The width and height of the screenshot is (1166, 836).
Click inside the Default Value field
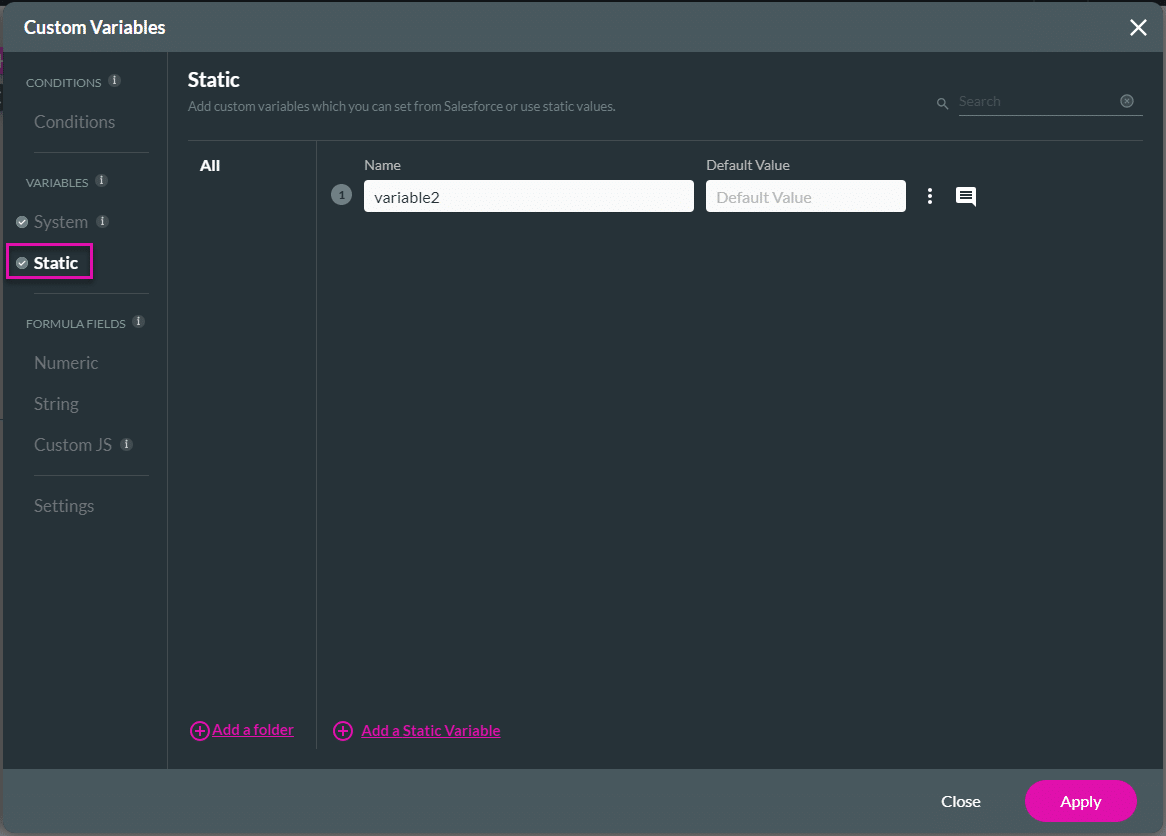(x=805, y=196)
